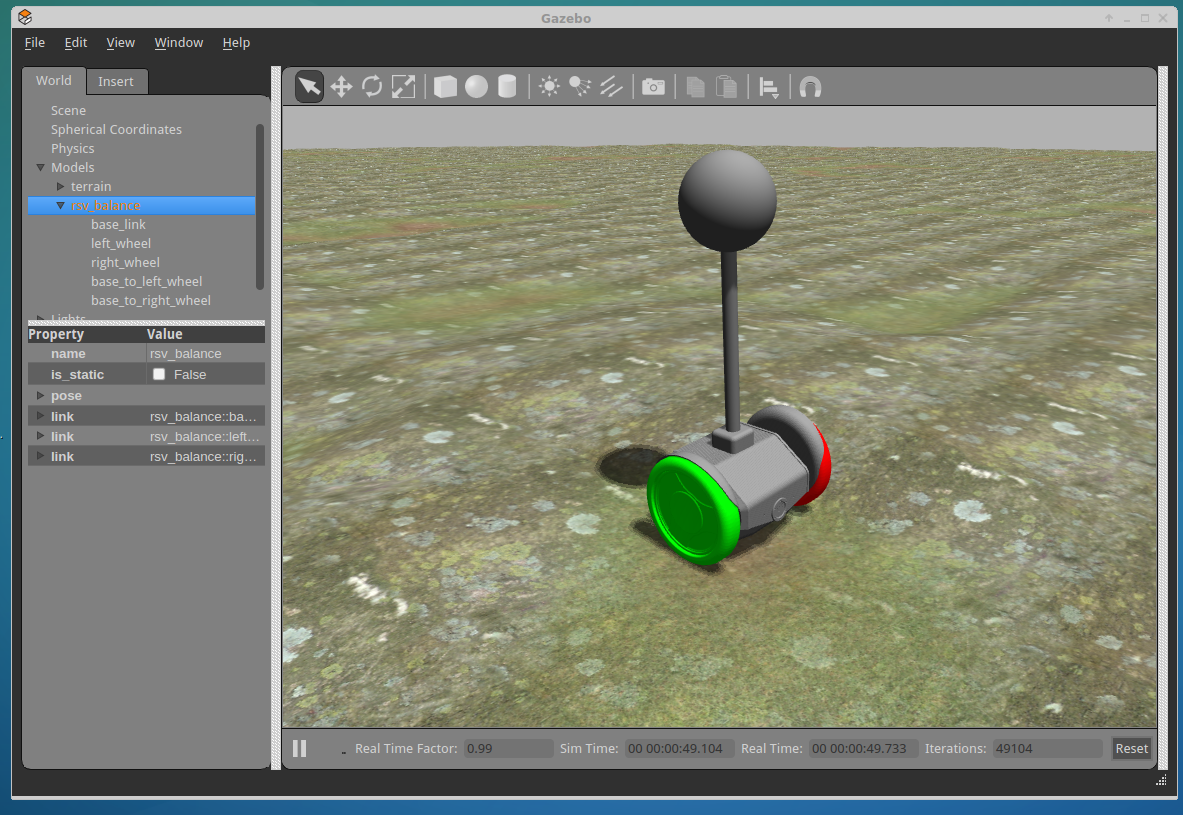Select the arrow selection mode tool
1183x815 pixels.
click(x=310, y=87)
